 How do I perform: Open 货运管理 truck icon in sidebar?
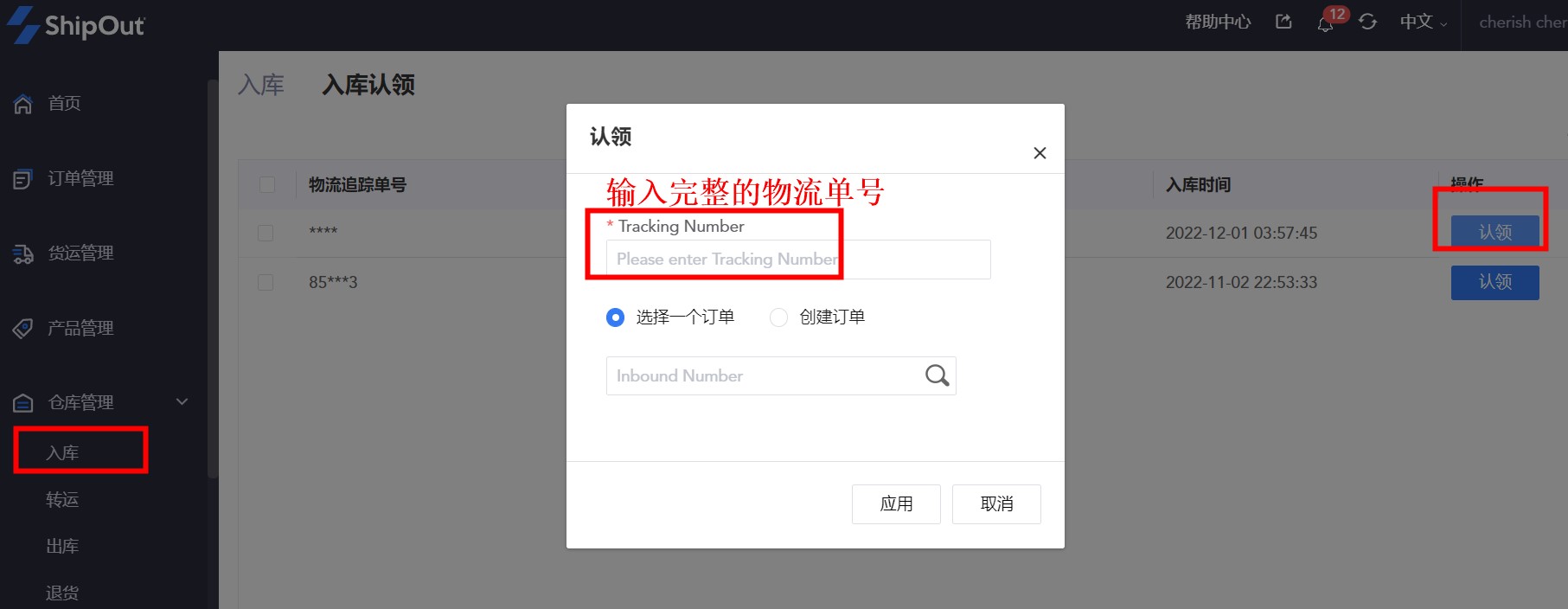(23, 253)
